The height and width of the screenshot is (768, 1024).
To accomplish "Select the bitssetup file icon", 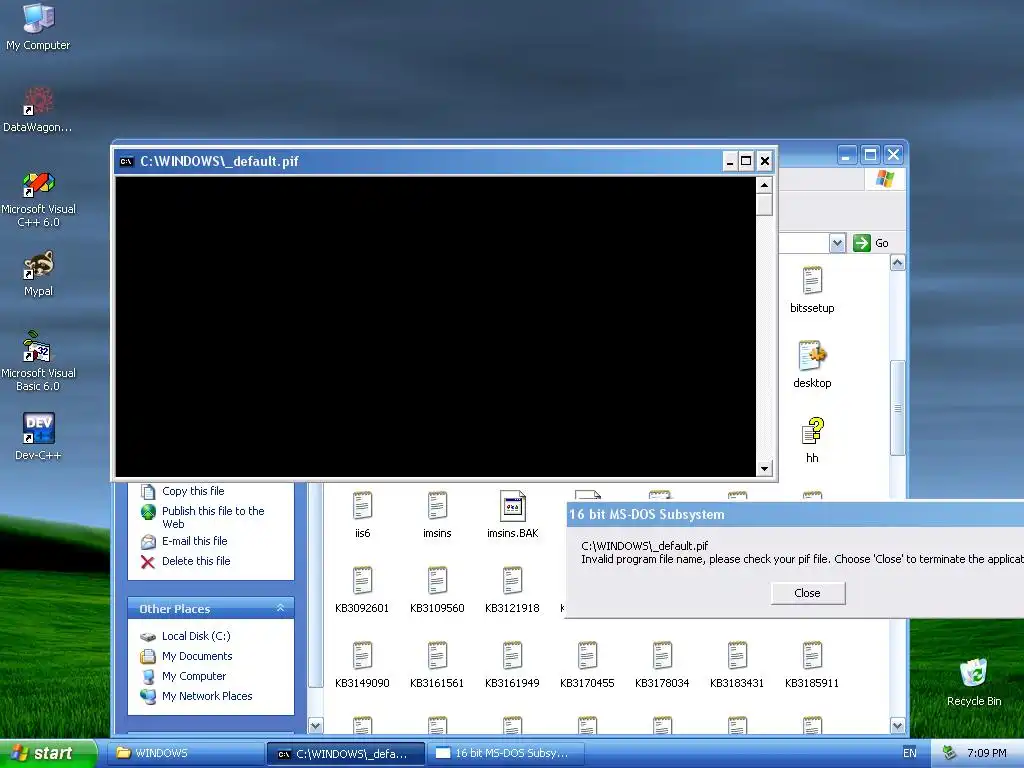I will (812, 289).
